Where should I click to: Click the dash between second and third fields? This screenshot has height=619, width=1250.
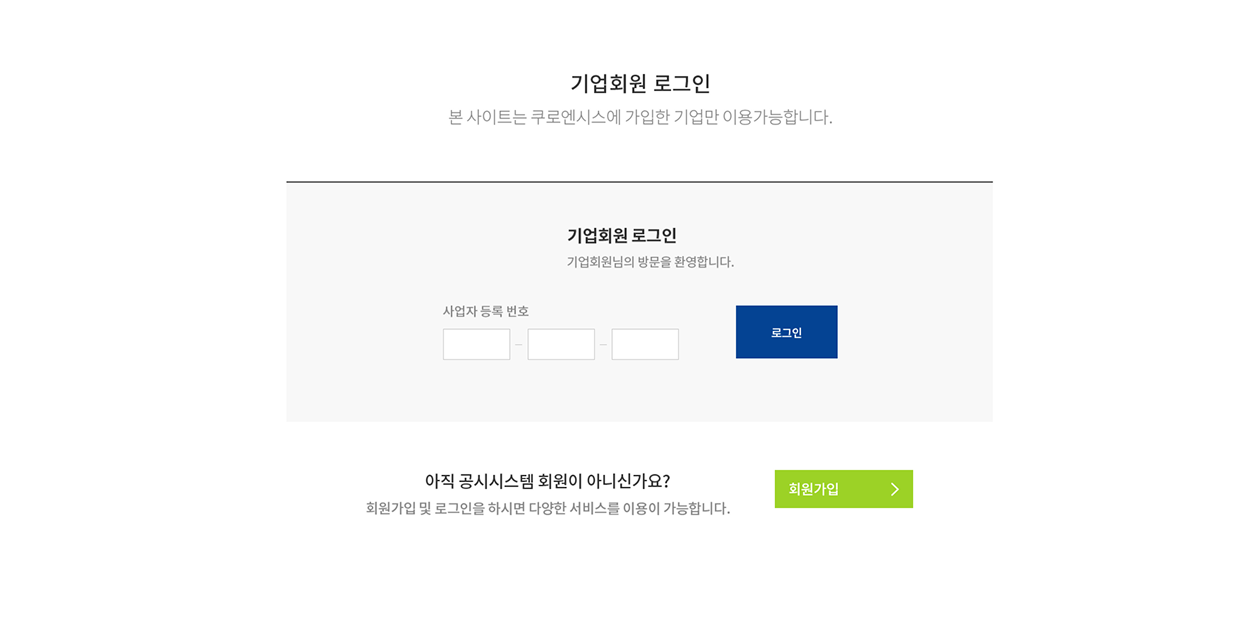coord(603,343)
